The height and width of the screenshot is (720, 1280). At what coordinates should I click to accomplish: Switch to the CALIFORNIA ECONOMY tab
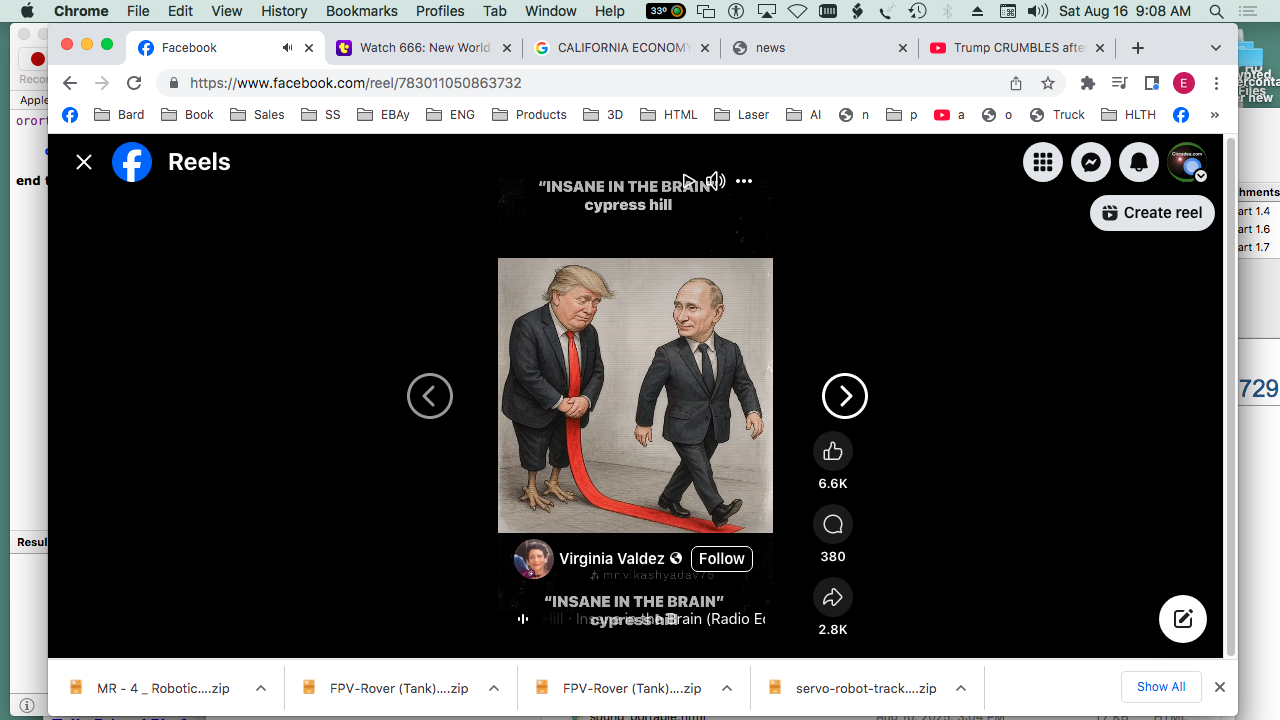[622, 48]
